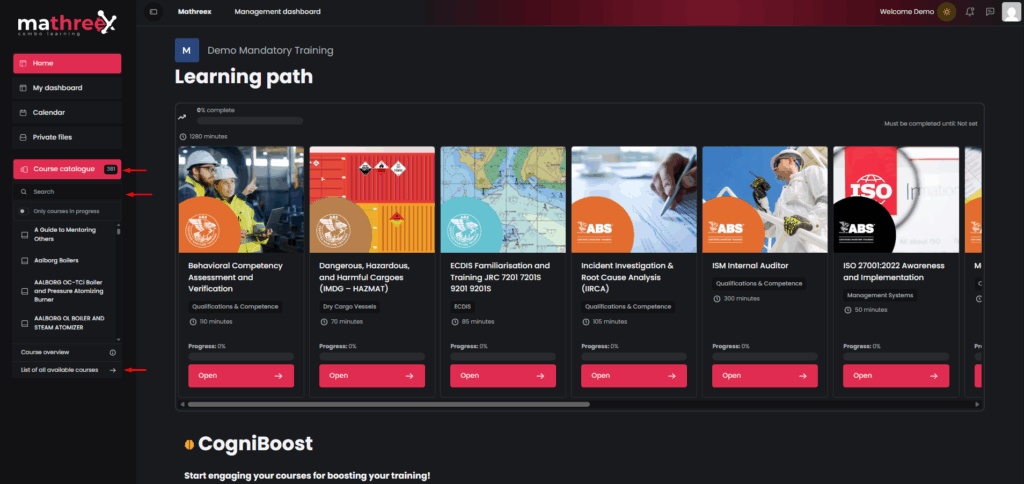Open the Dangerous, Hazardous, and Harmful Cargoes course
This screenshot has height=484, width=1024.
click(372, 376)
